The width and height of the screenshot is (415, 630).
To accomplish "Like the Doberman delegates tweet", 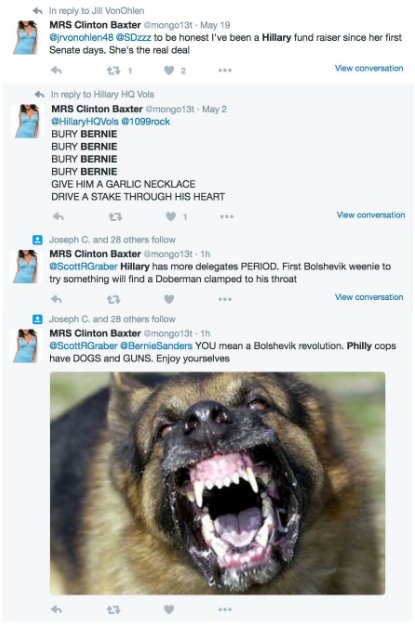I will point(169,299).
